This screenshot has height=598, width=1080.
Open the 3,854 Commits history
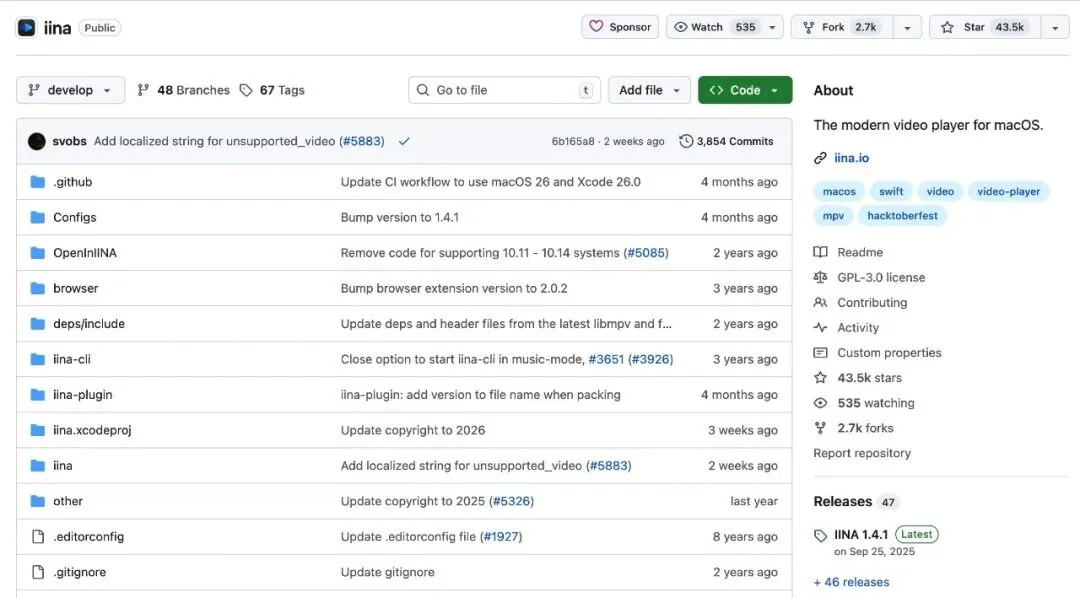[x=726, y=141]
